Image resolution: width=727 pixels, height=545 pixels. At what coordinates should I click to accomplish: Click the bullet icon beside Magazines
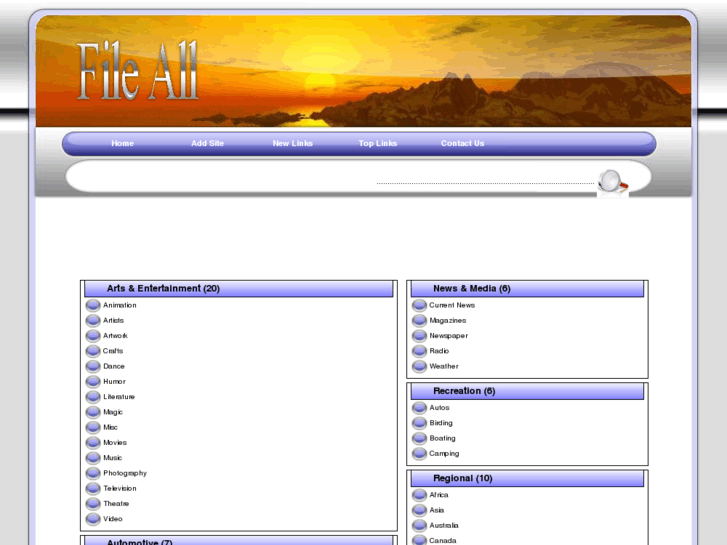(x=420, y=321)
